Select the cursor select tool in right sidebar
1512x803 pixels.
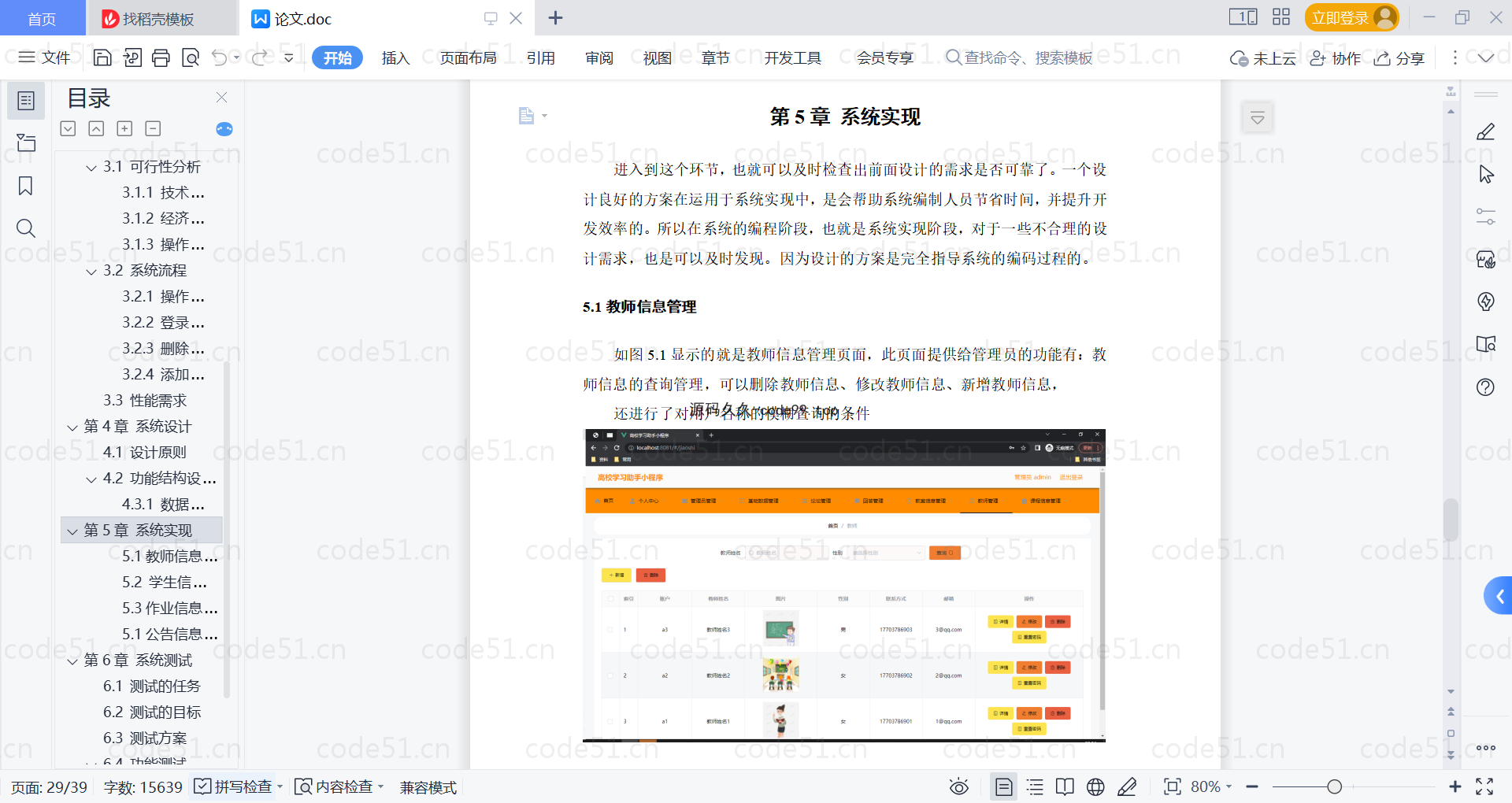coord(1485,174)
